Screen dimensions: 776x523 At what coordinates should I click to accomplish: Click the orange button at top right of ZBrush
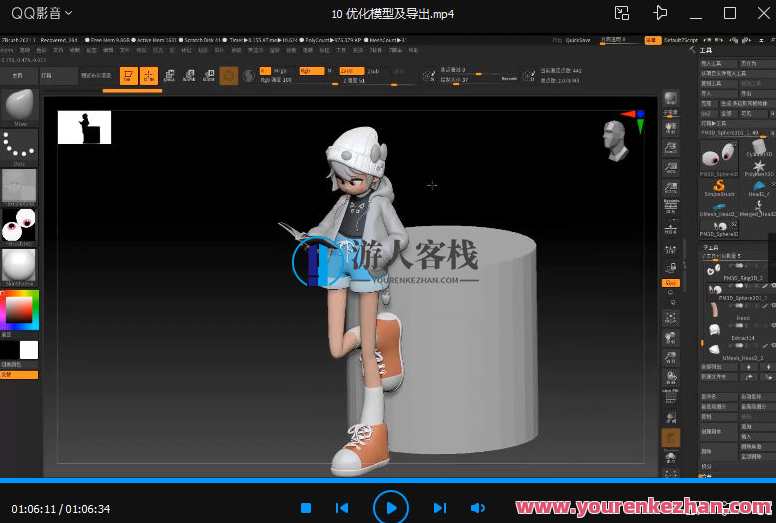coord(653,40)
